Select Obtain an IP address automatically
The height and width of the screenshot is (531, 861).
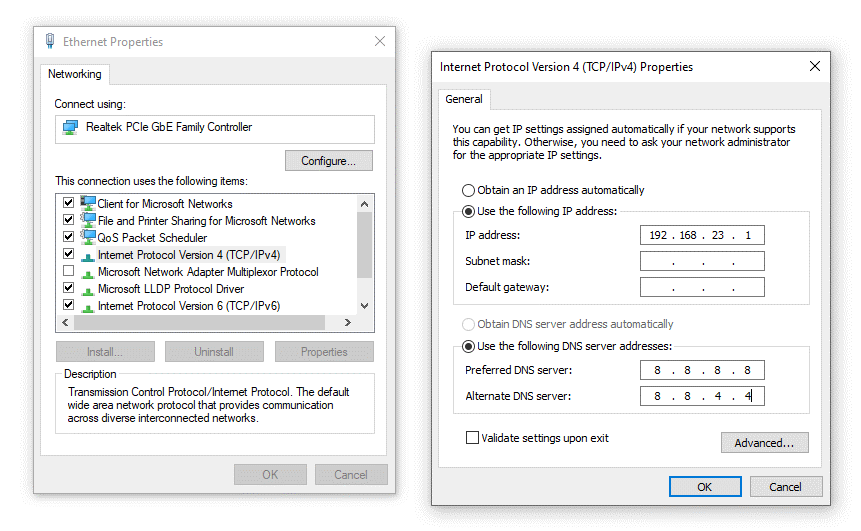(x=468, y=190)
